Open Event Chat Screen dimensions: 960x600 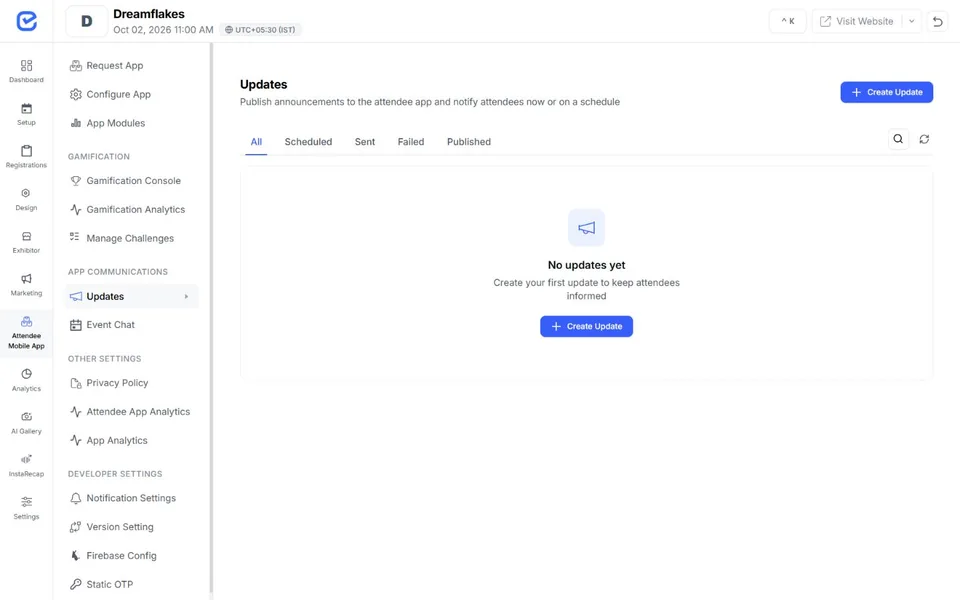pos(132,325)
